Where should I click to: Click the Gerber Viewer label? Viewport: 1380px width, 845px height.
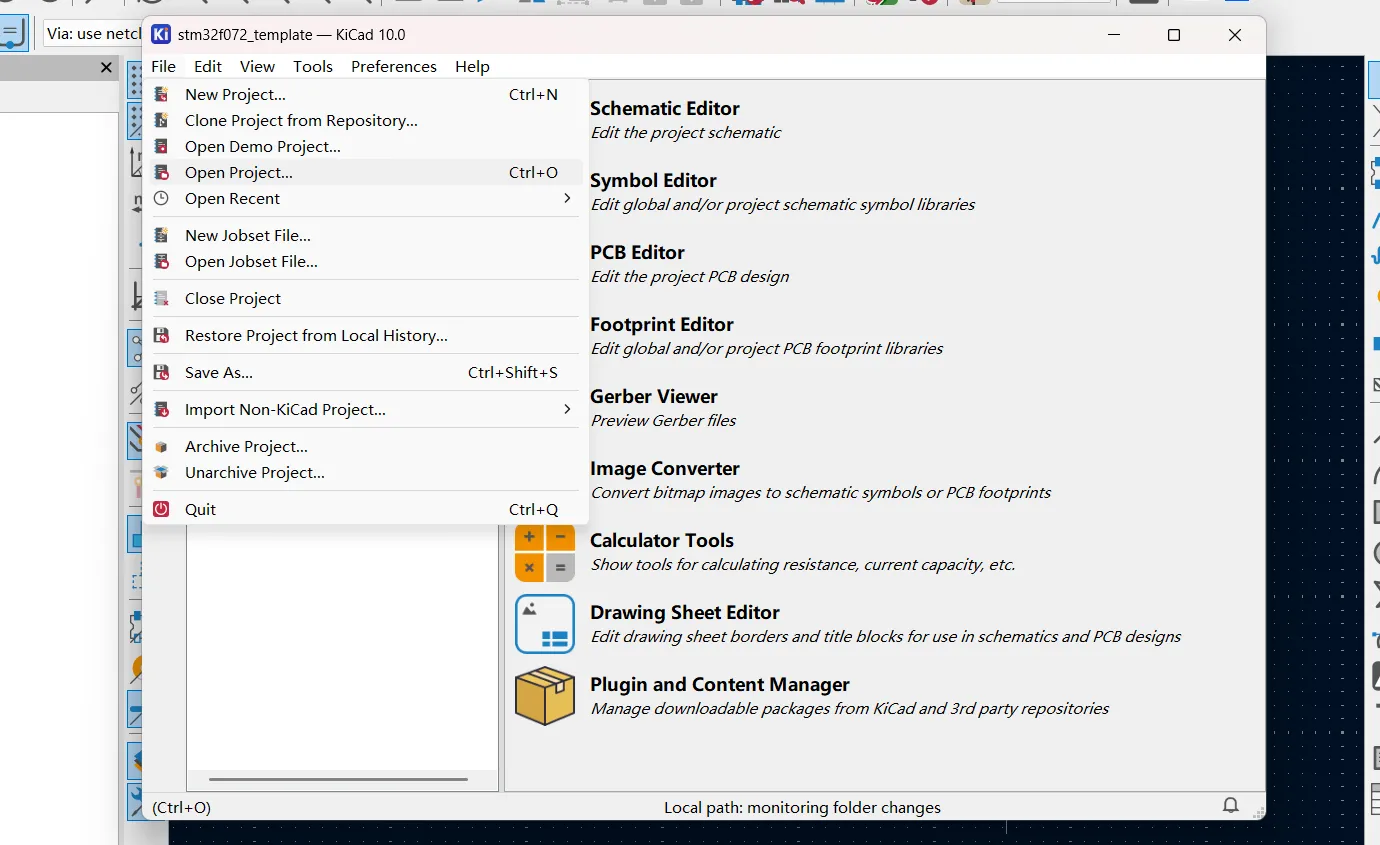[x=654, y=396]
